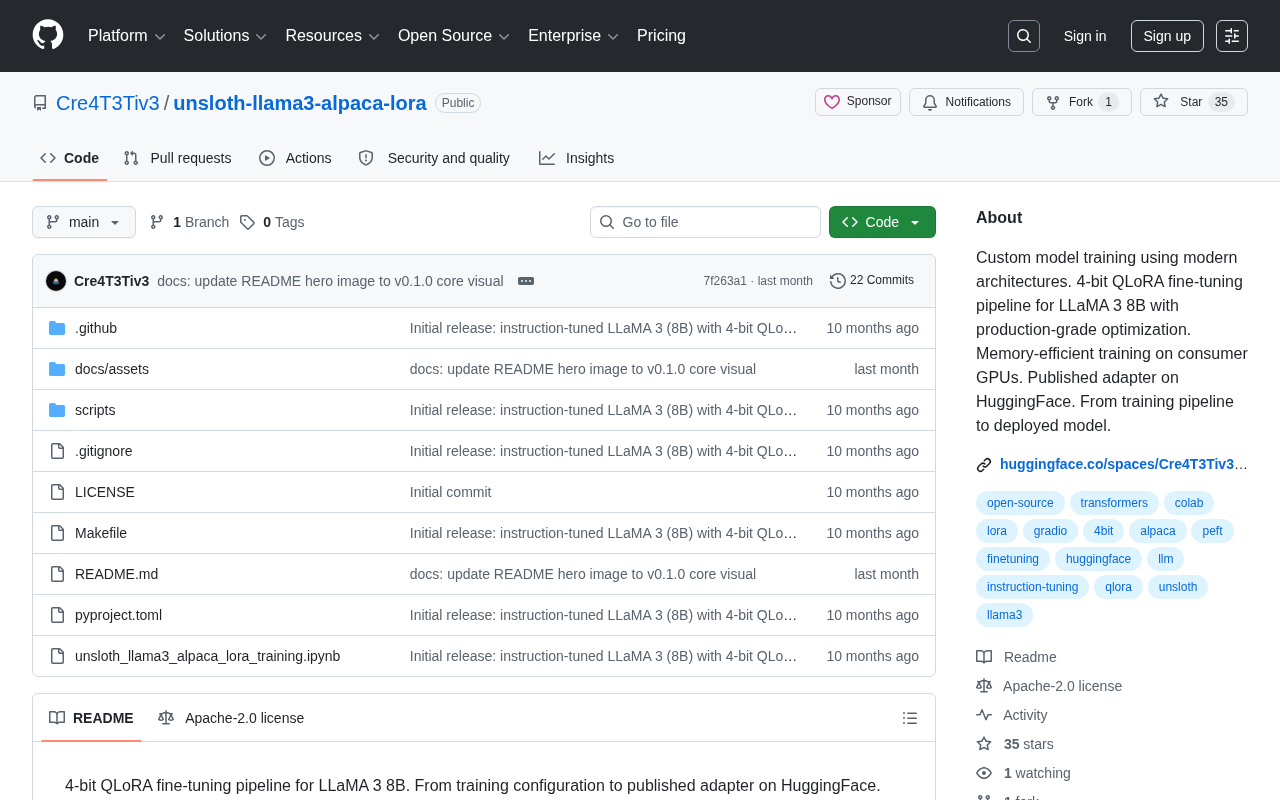This screenshot has width=1280, height=800.
Task: Switch to the Pull requests tab
Action: [178, 158]
